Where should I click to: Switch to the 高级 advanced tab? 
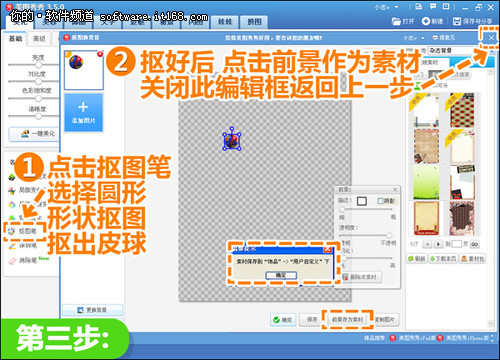point(39,39)
